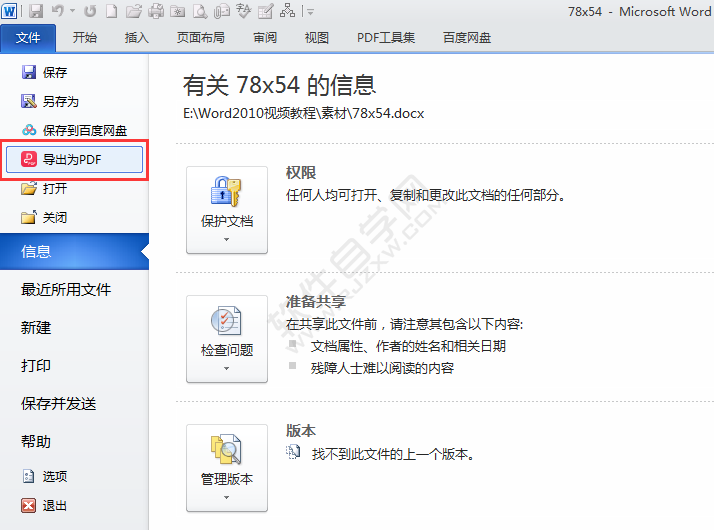Switch to the 开始 ribbon tab
This screenshot has height=530, width=714.
85,38
